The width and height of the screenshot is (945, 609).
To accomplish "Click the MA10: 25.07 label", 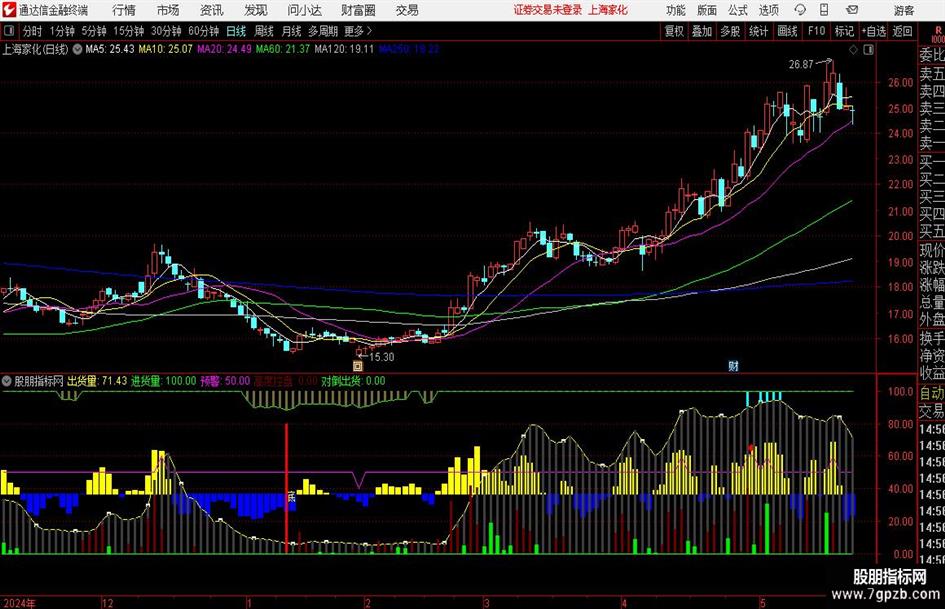I will [x=166, y=49].
